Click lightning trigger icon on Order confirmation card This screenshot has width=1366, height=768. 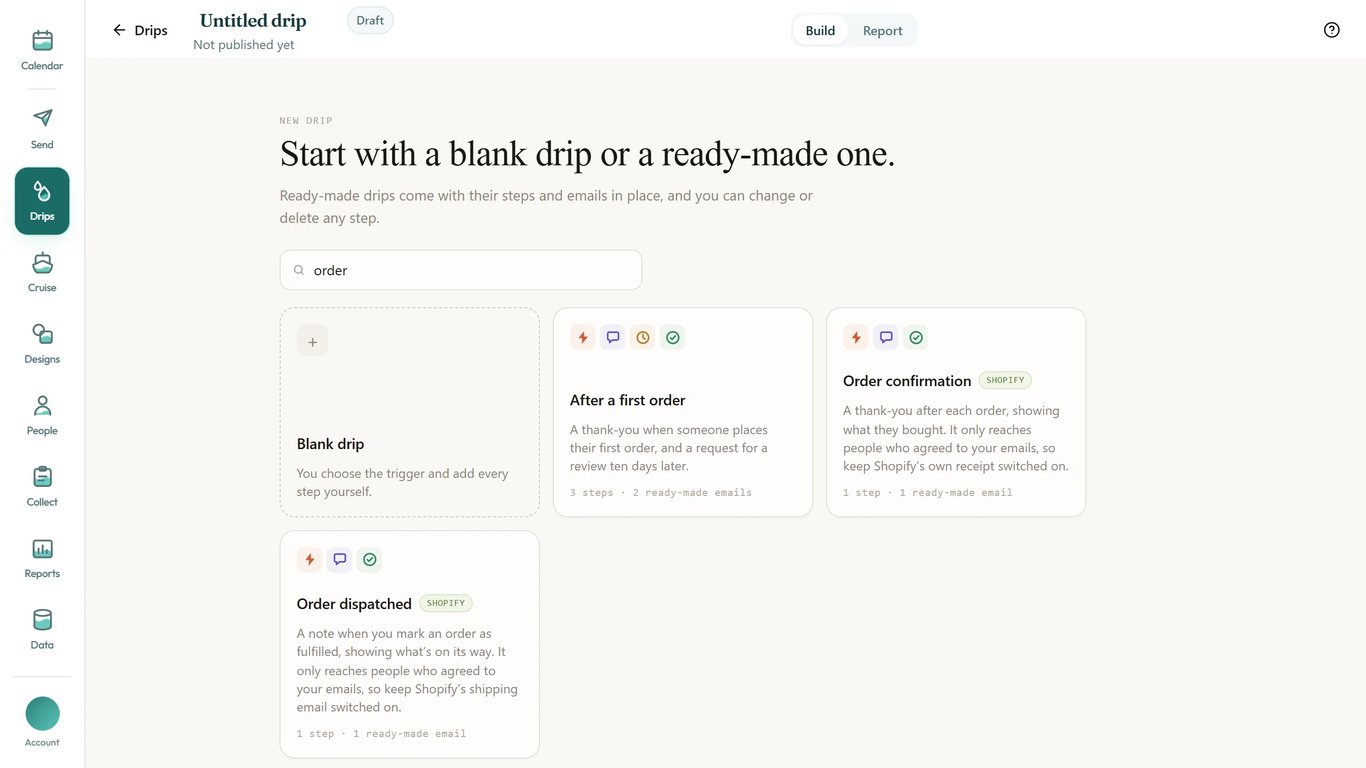pyautogui.click(x=856, y=338)
